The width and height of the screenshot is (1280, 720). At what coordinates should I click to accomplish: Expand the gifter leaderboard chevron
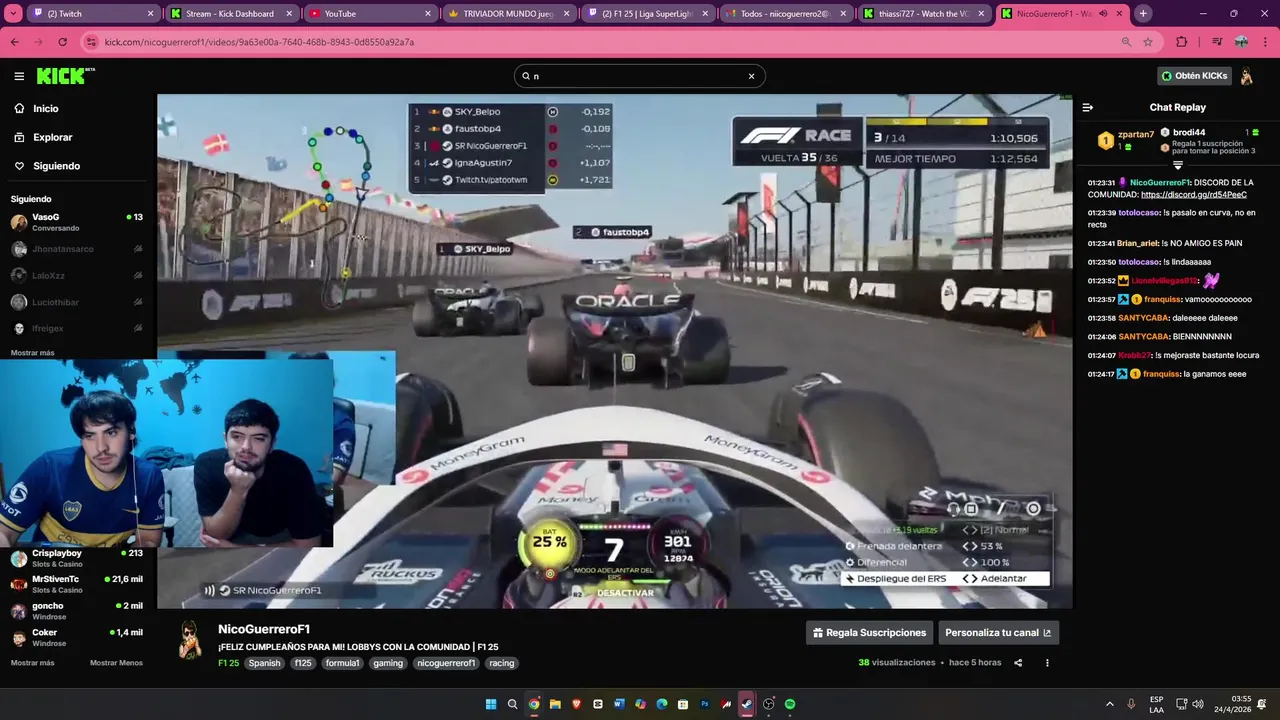(x=1178, y=164)
